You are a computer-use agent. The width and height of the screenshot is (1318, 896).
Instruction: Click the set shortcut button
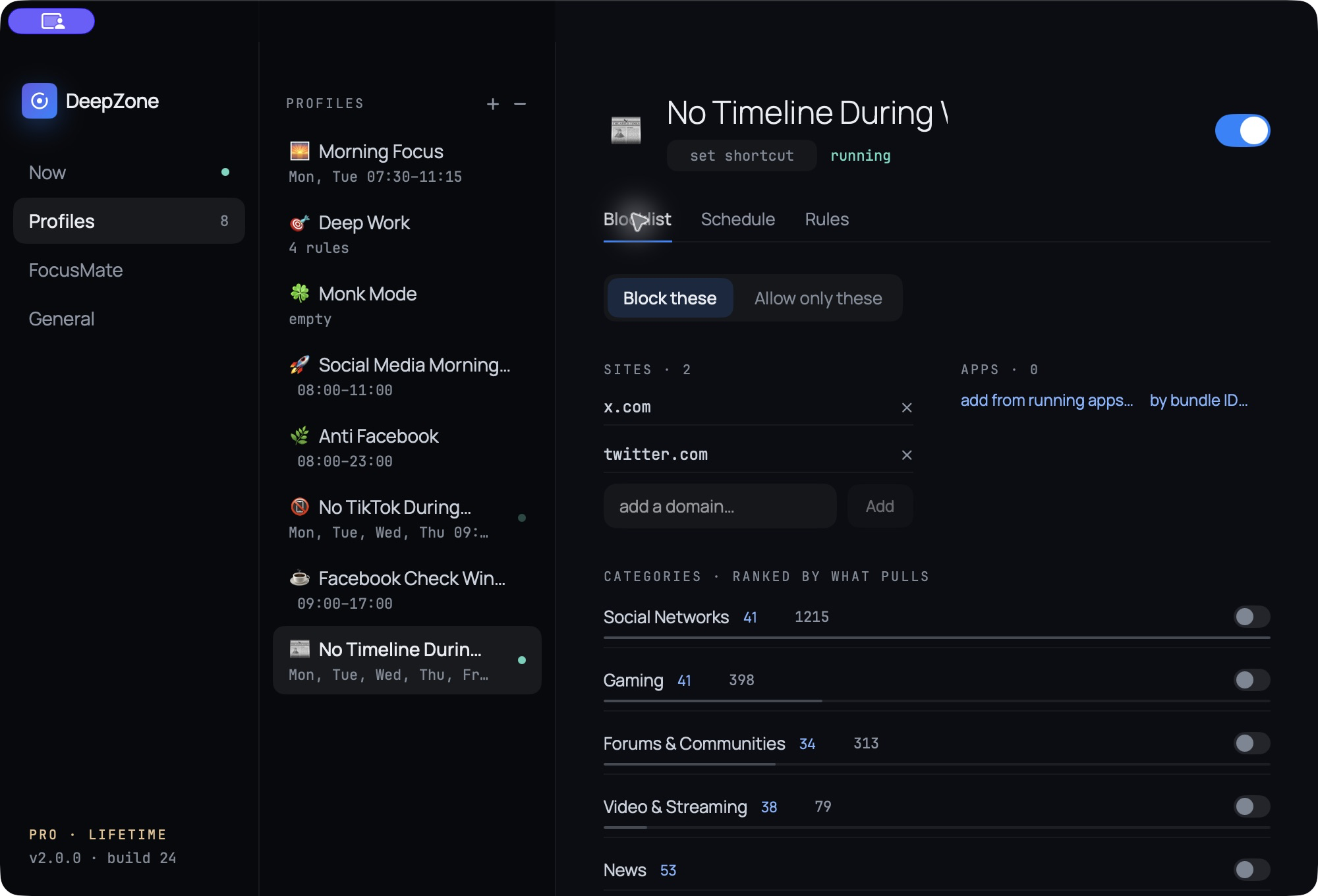coord(741,156)
